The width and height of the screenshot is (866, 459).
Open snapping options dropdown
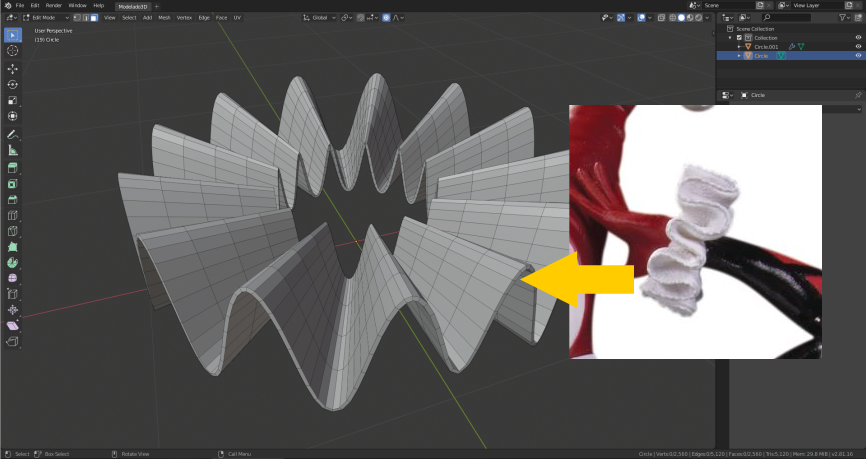(372, 18)
